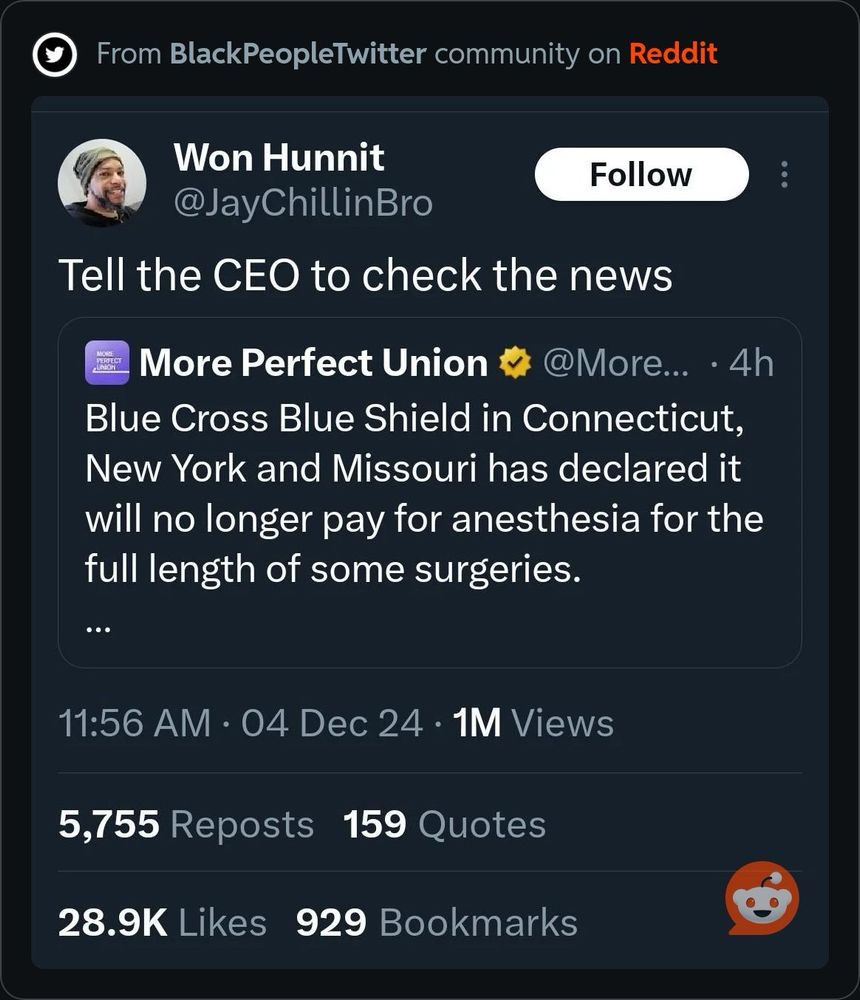Click the gold verified badge icon
This screenshot has width=860, height=1000.
pos(515,364)
